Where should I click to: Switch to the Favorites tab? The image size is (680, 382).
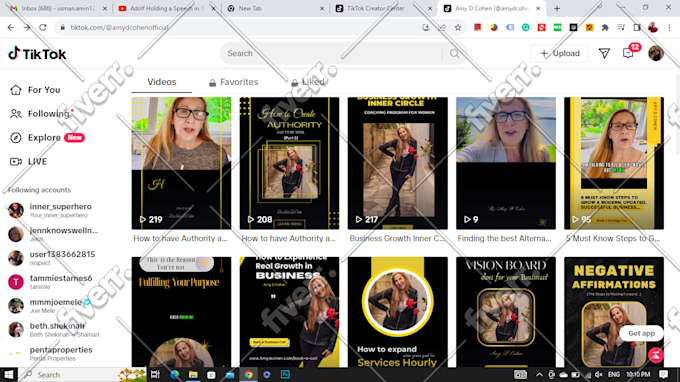[233, 82]
